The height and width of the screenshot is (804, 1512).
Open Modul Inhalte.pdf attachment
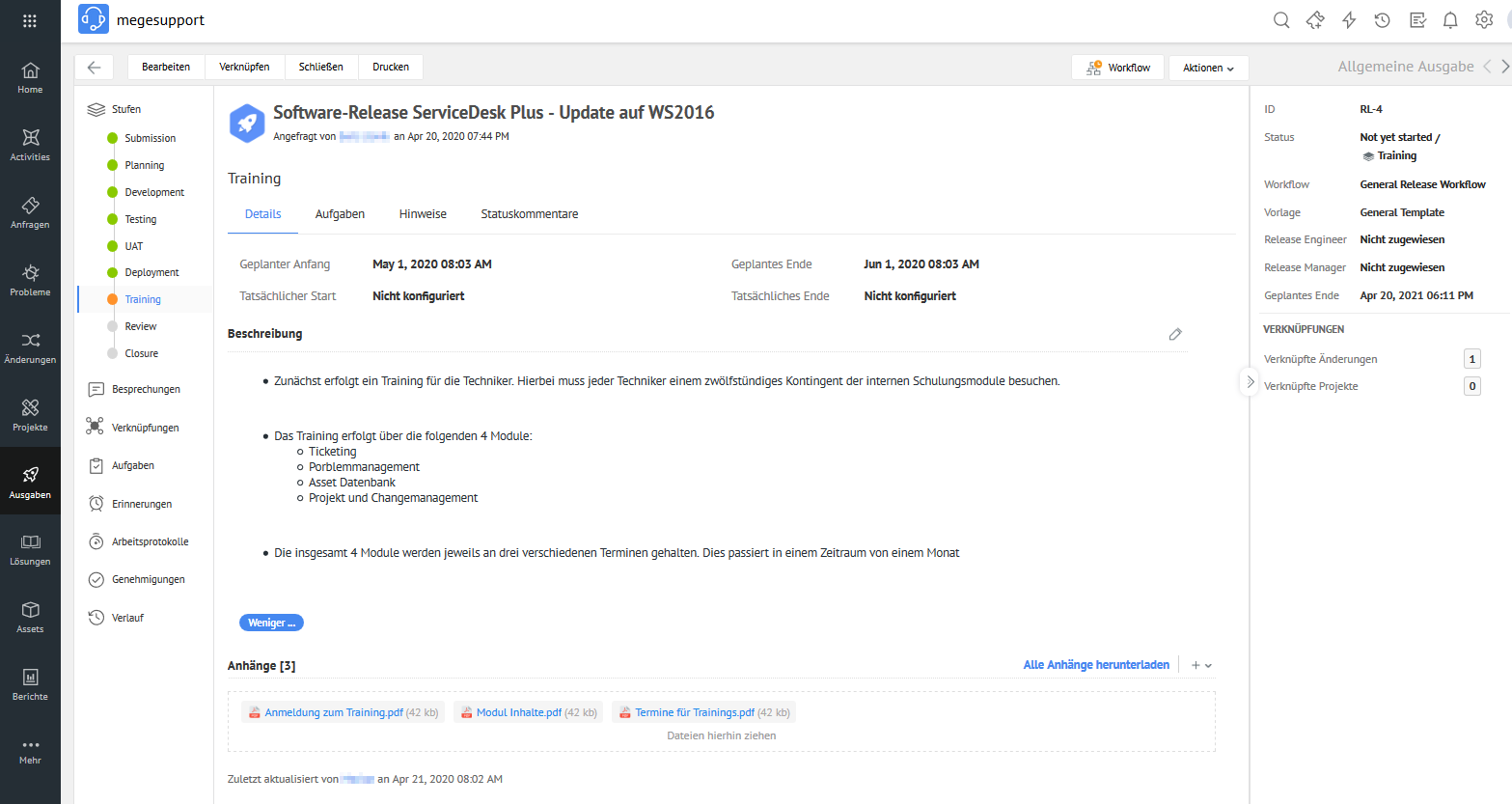528,712
